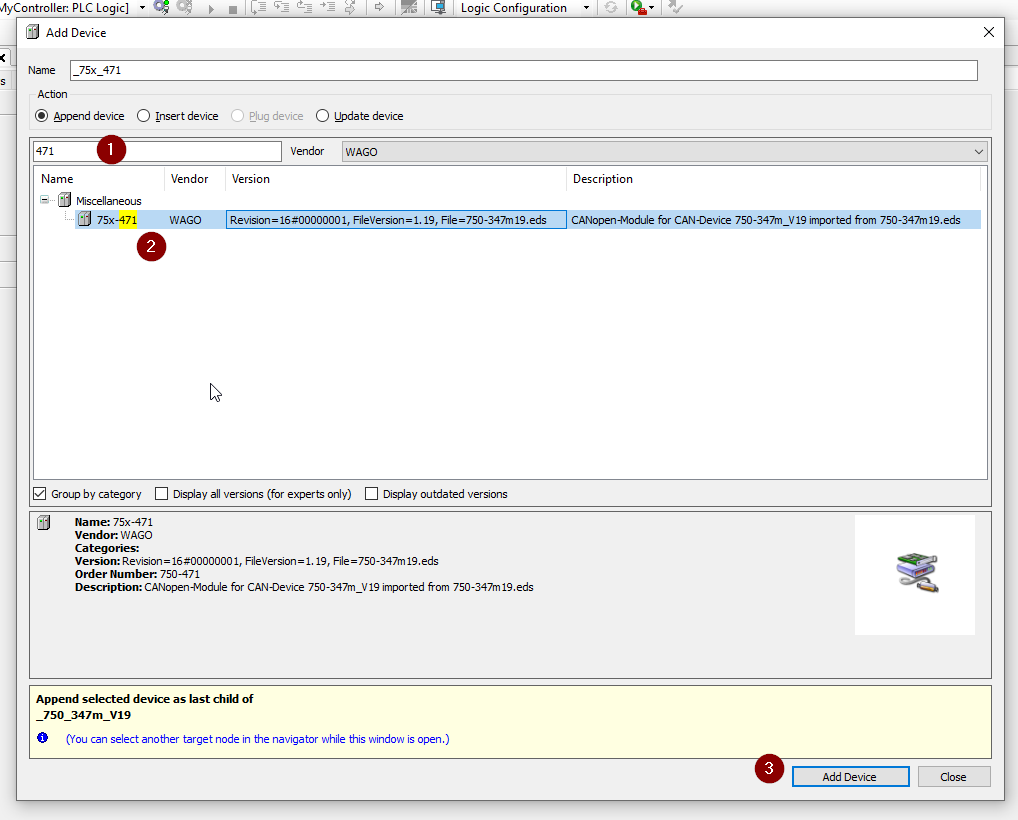The height and width of the screenshot is (820, 1018).
Task: Click the device icon in the details panel
Action: click(43, 523)
